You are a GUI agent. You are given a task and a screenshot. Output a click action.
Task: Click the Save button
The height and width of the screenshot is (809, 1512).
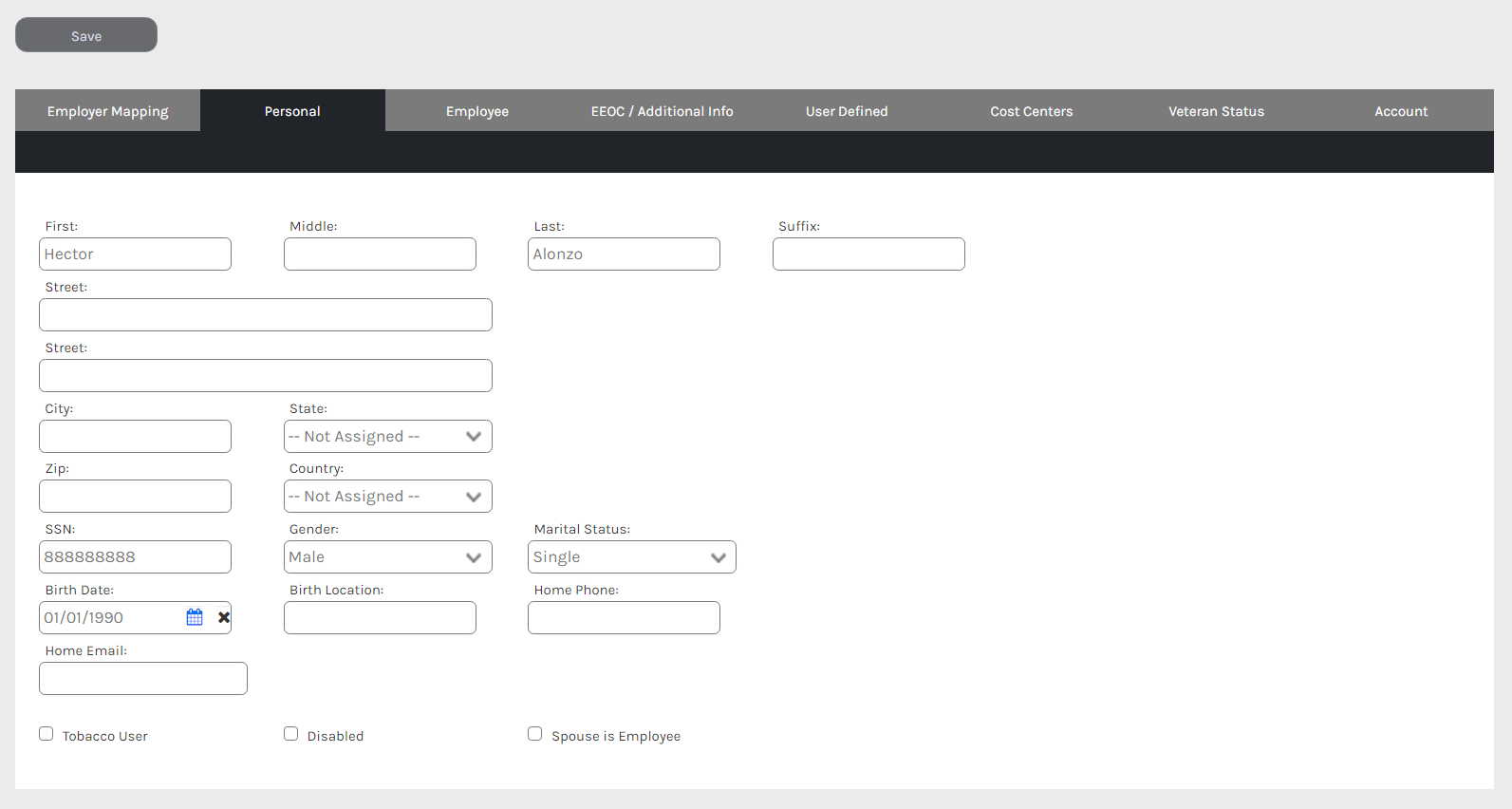86,35
